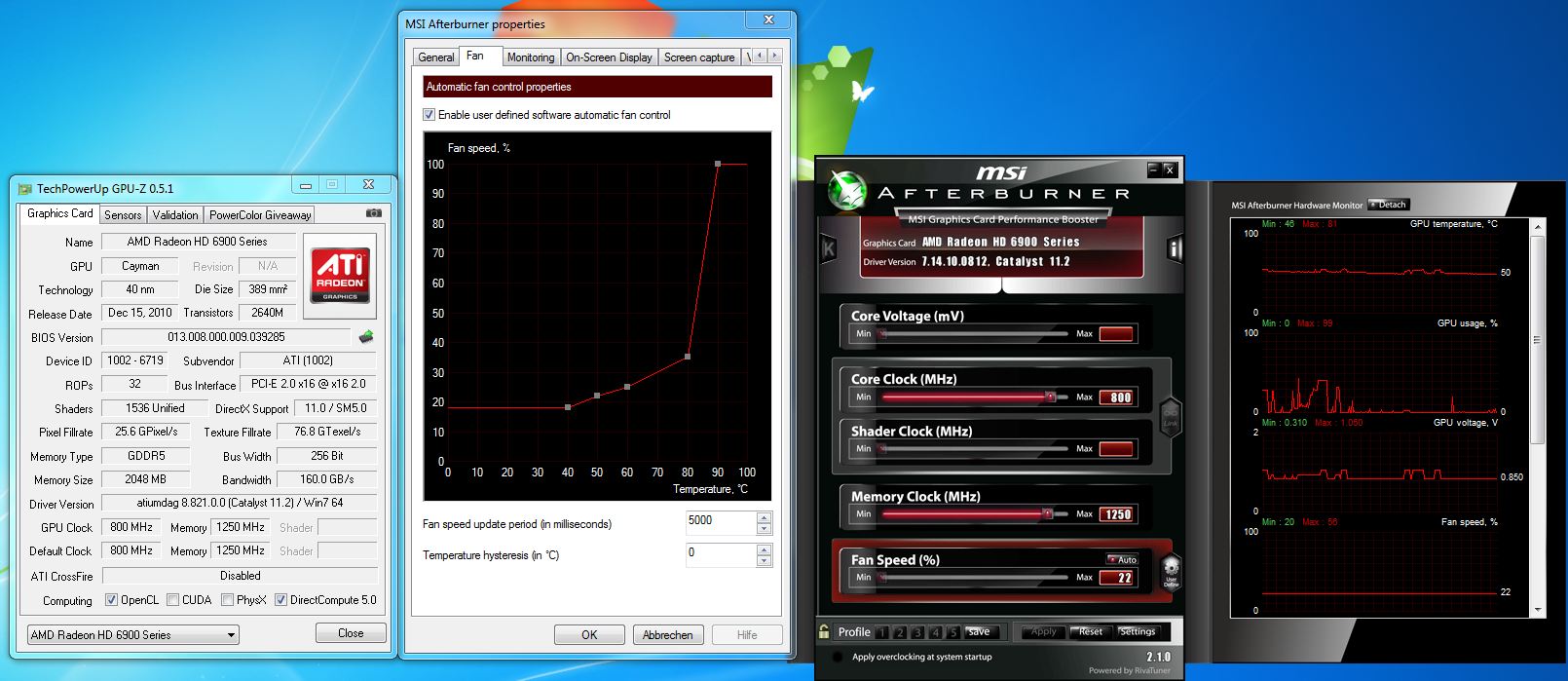Click the Fan Speed slider handle
Screen dimensions: 1568x681
click(x=881, y=577)
